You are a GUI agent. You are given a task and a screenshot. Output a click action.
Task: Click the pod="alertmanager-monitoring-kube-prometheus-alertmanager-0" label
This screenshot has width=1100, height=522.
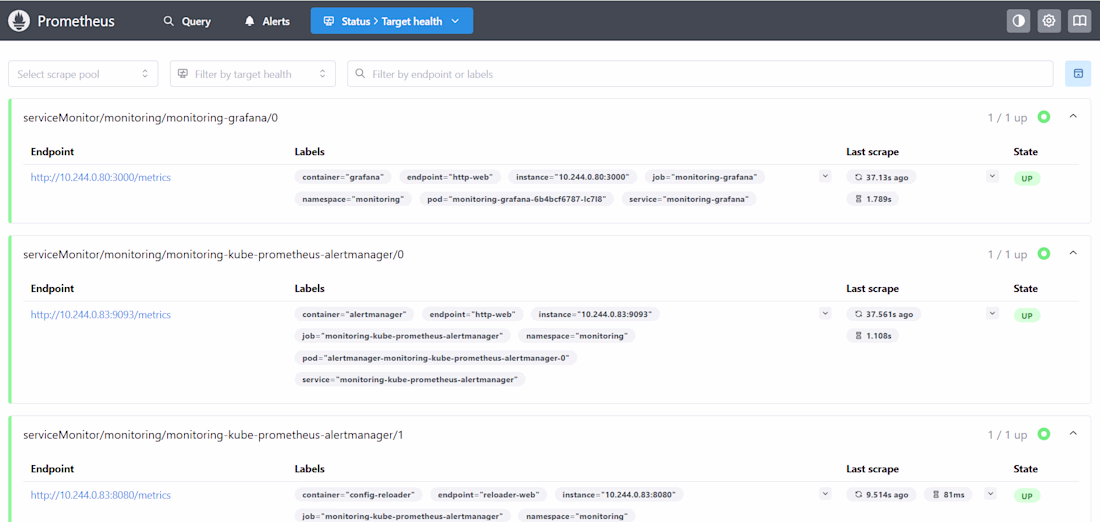436,358
